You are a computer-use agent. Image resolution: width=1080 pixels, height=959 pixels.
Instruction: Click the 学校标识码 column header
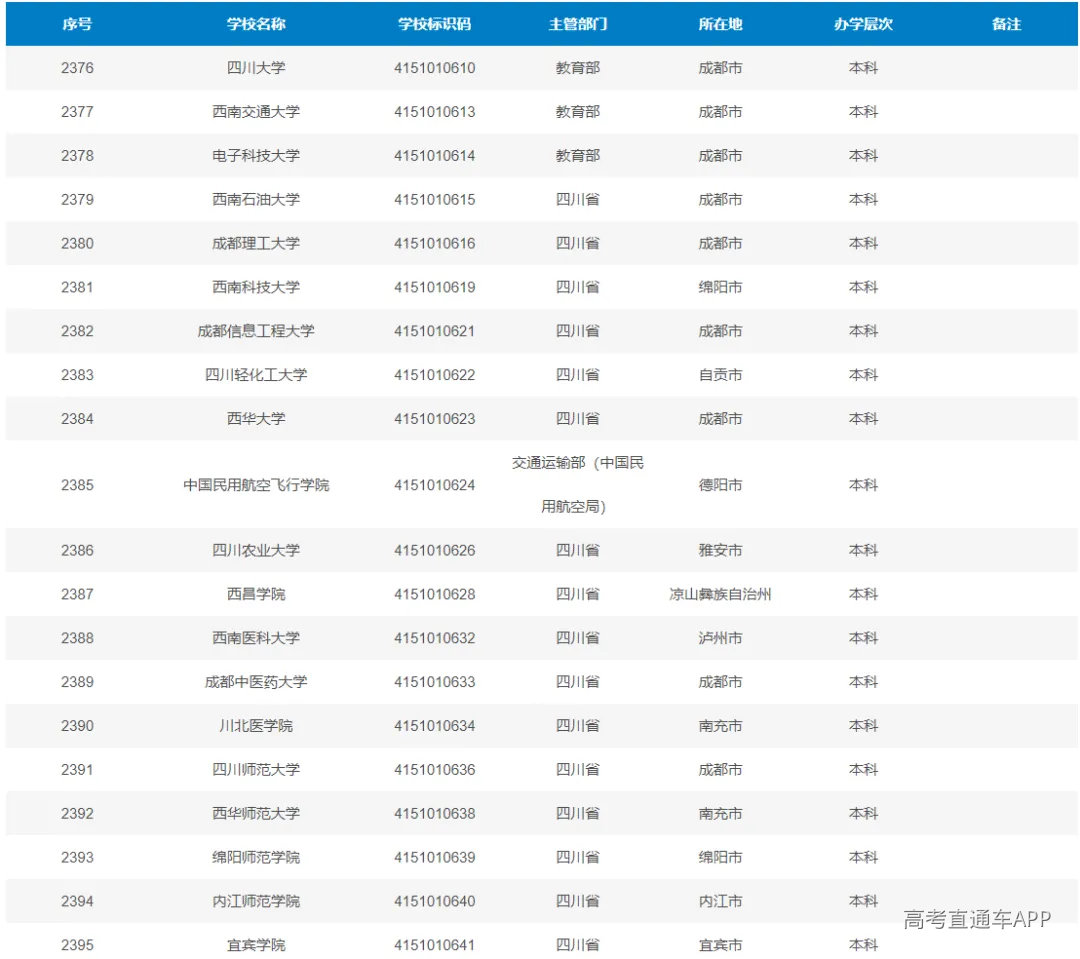click(x=435, y=24)
